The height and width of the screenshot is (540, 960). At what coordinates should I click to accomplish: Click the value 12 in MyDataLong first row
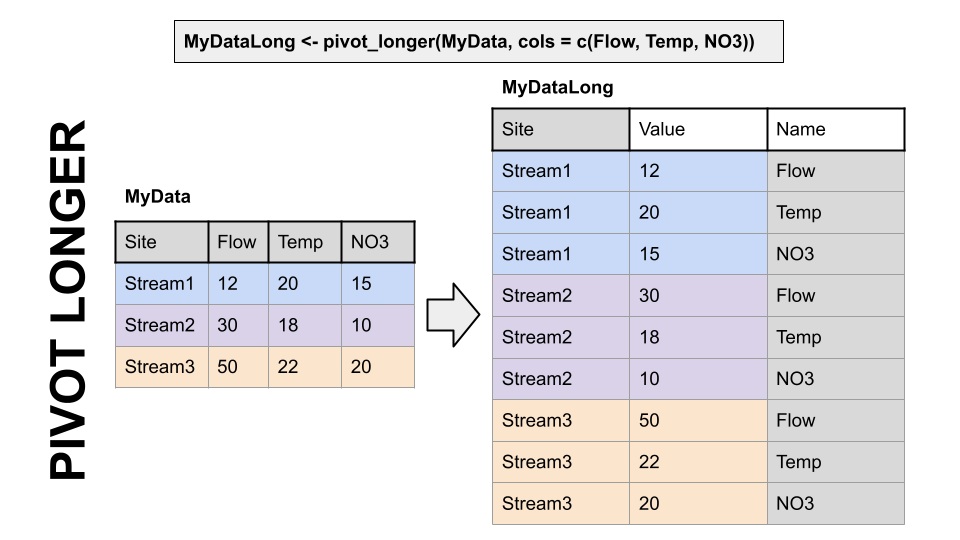[x=650, y=171]
